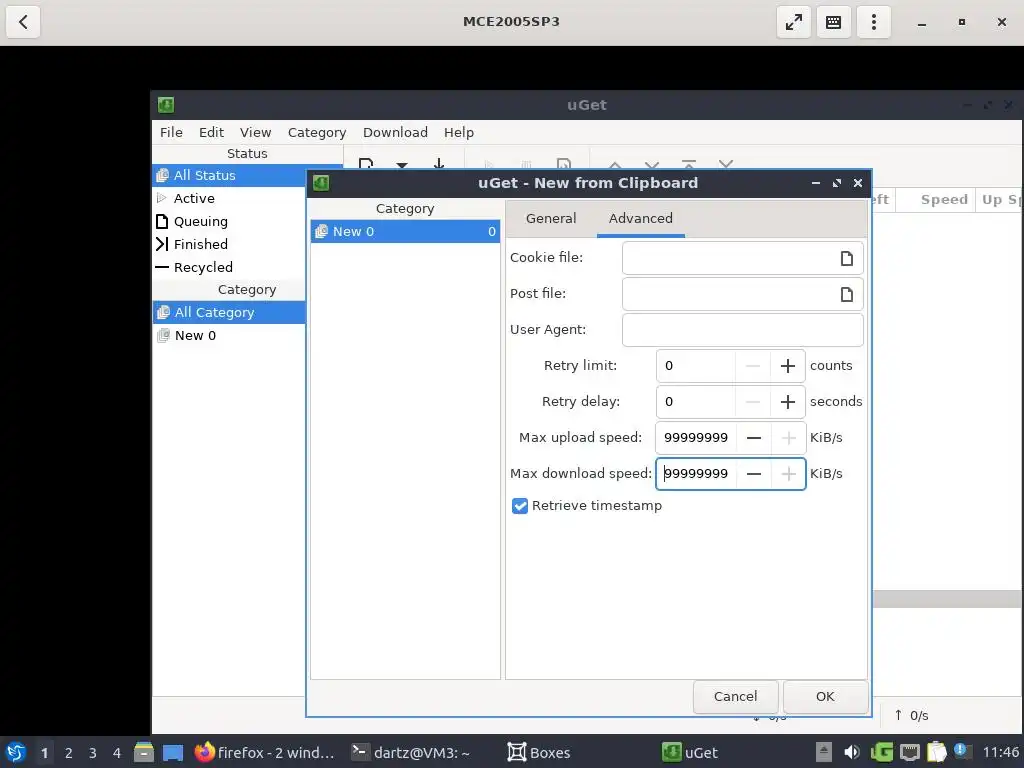
Task: Click the removable media tray icon
Action: pyautogui.click(x=824, y=752)
